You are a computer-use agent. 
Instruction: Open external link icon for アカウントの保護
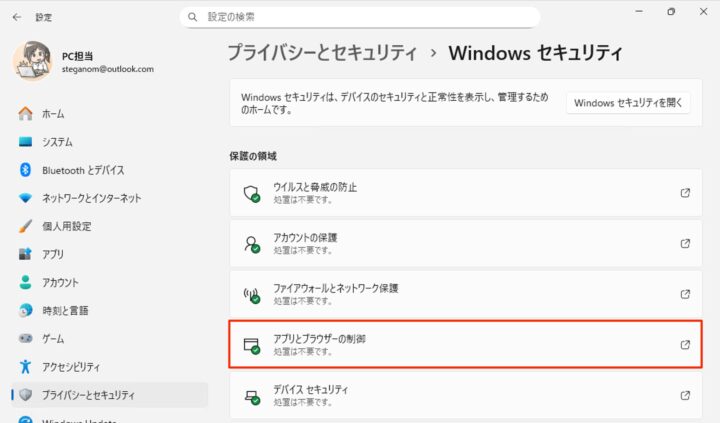click(685, 243)
